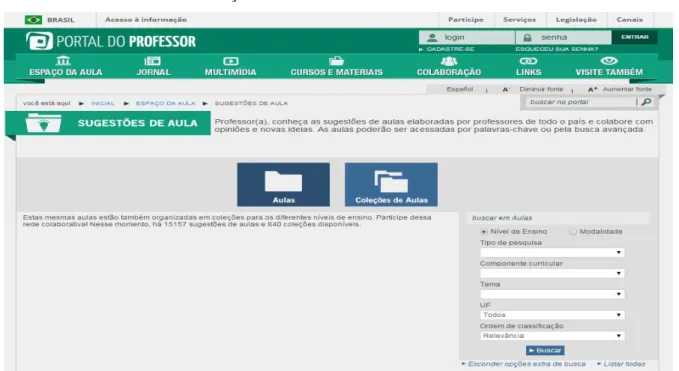Viewport: 679px width, 371px height.
Task: Click the Diminuir fonte link
Action: 541,89
